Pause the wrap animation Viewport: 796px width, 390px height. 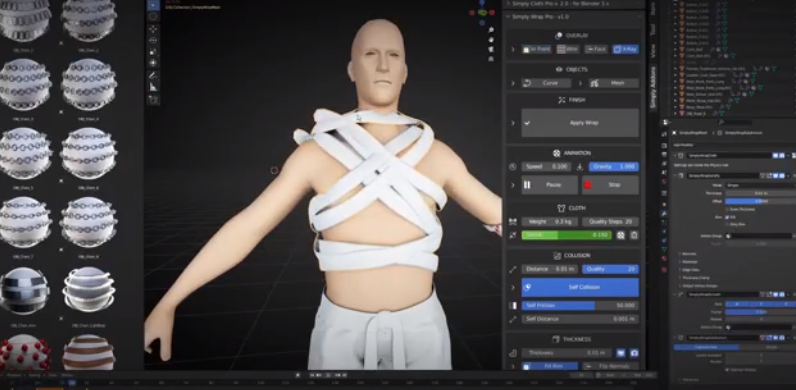(x=549, y=185)
